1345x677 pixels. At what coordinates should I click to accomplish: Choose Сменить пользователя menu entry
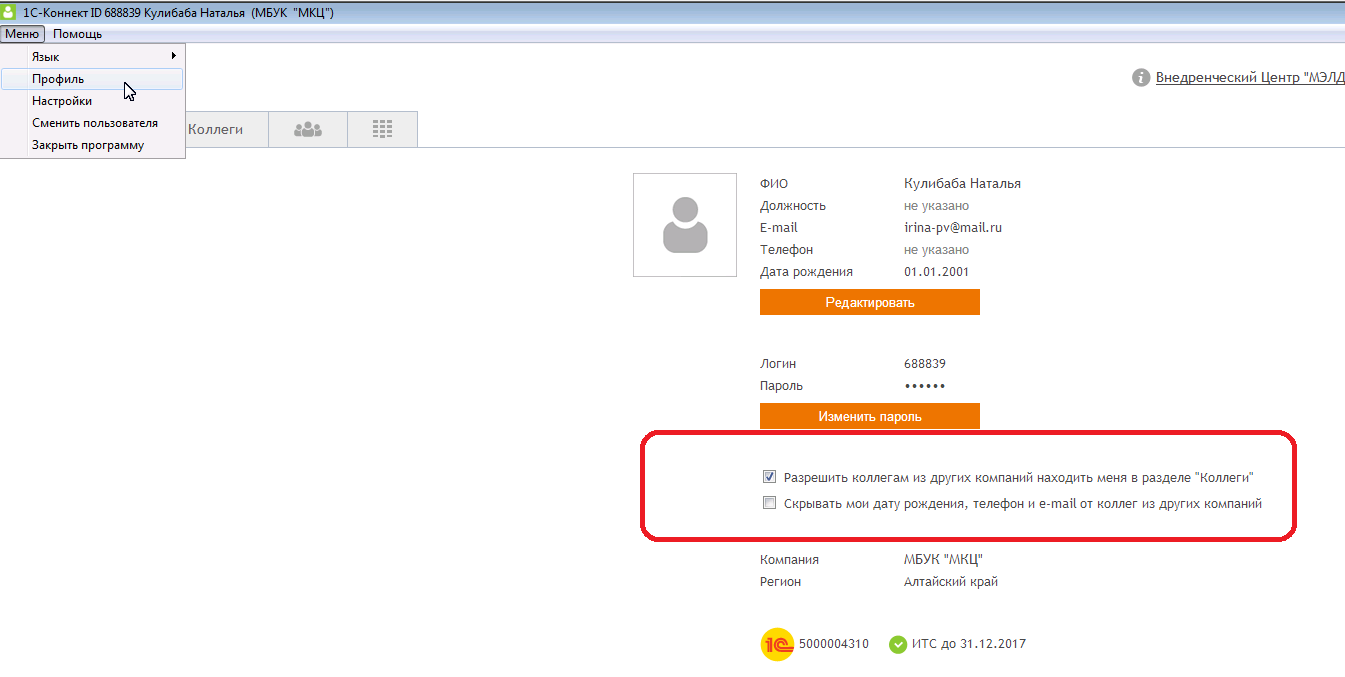click(92, 123)
